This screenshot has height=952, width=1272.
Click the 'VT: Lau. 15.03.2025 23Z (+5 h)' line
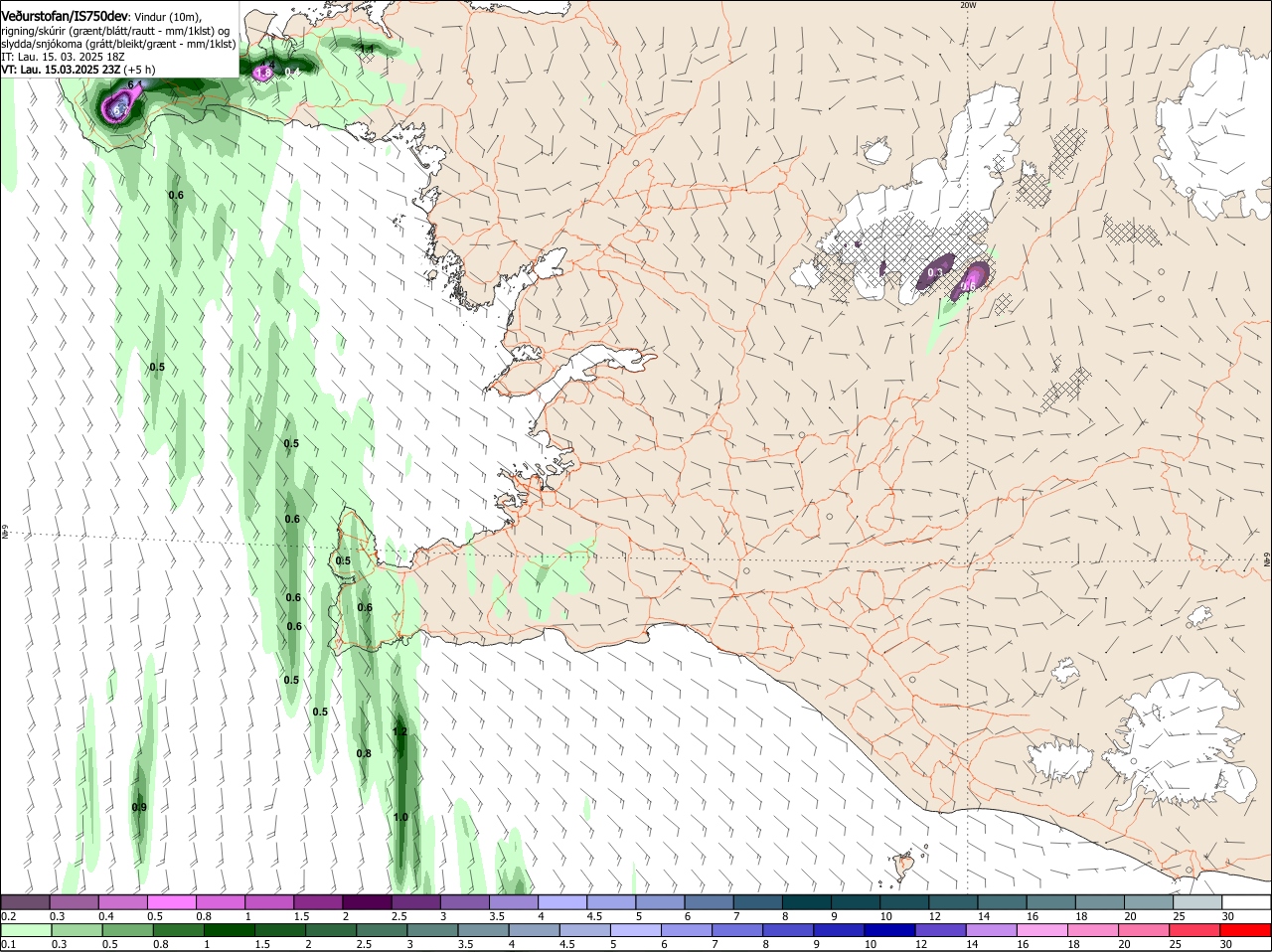pyautogui.click(x=79, y=70)
